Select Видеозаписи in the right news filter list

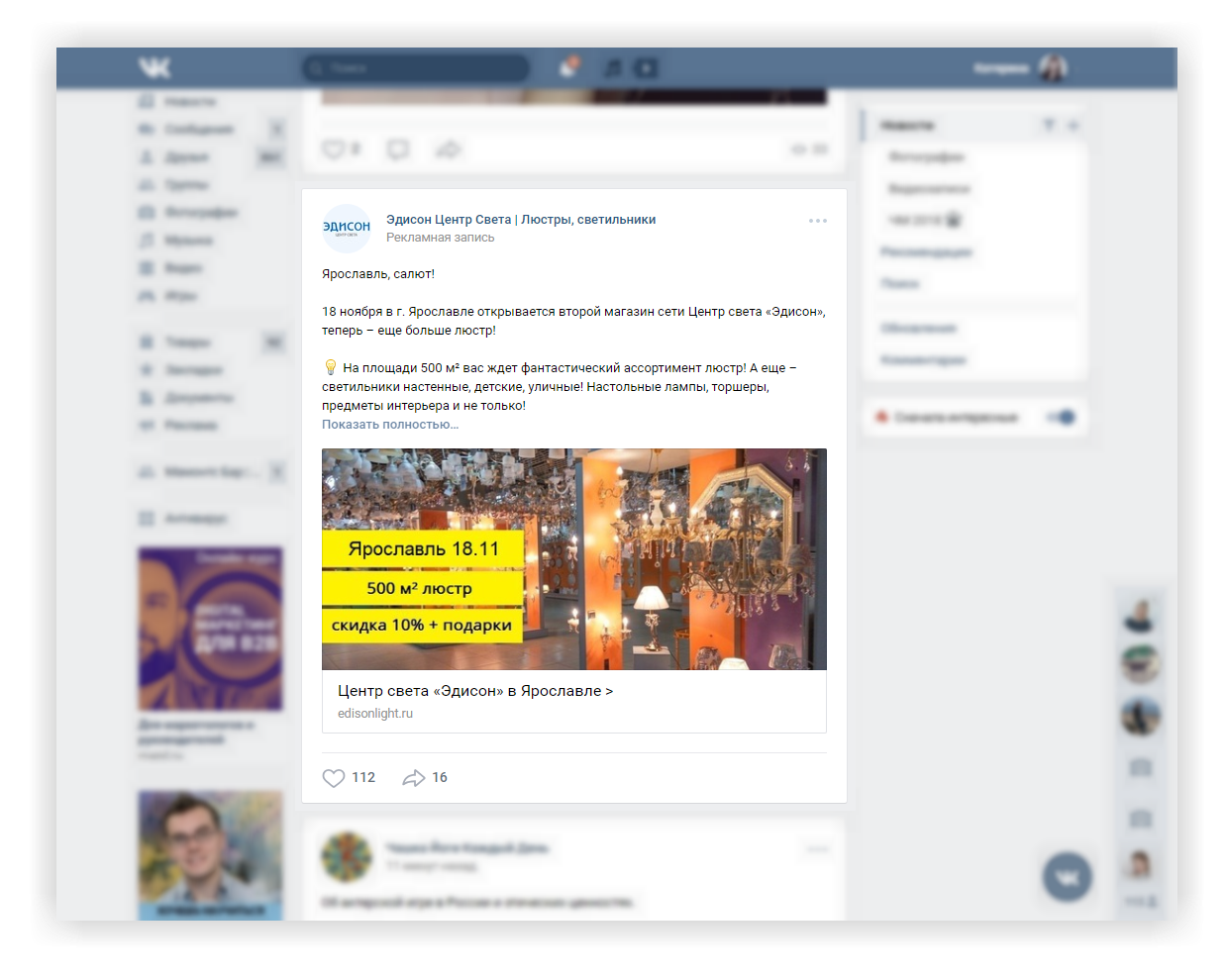[x=929, y=189]
